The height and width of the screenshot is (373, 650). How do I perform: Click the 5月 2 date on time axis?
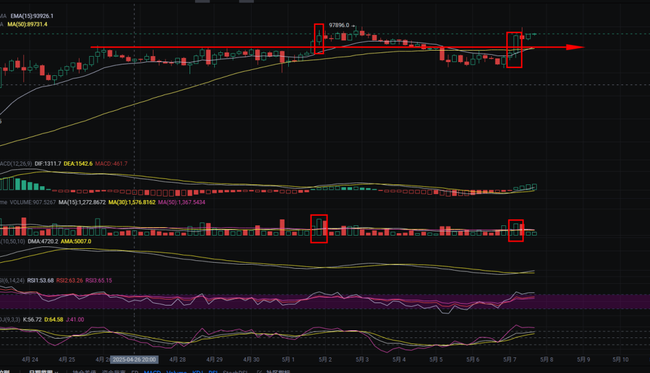tap(325, 359)
